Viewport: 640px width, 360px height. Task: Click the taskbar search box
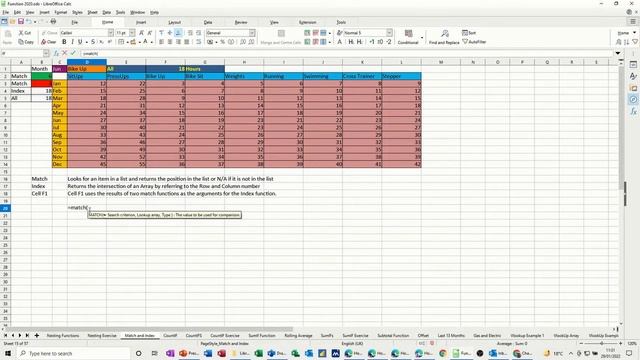pyautogui.click(x=73, y=353)
